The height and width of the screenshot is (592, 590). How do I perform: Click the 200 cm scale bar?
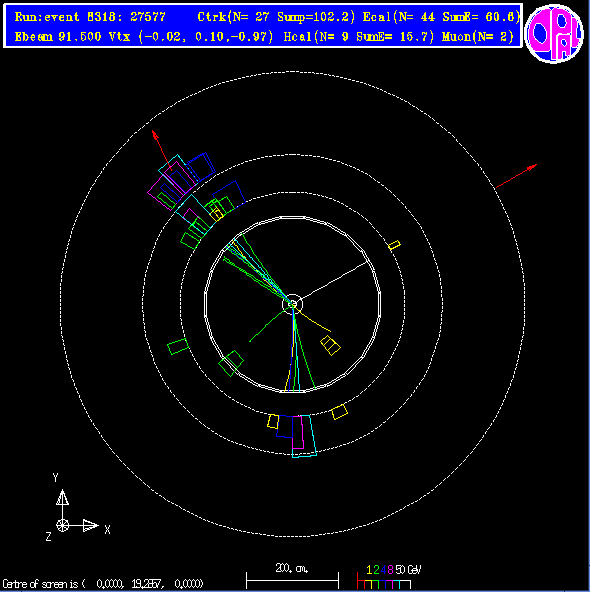pyautogui.click(x=293, y=577)
